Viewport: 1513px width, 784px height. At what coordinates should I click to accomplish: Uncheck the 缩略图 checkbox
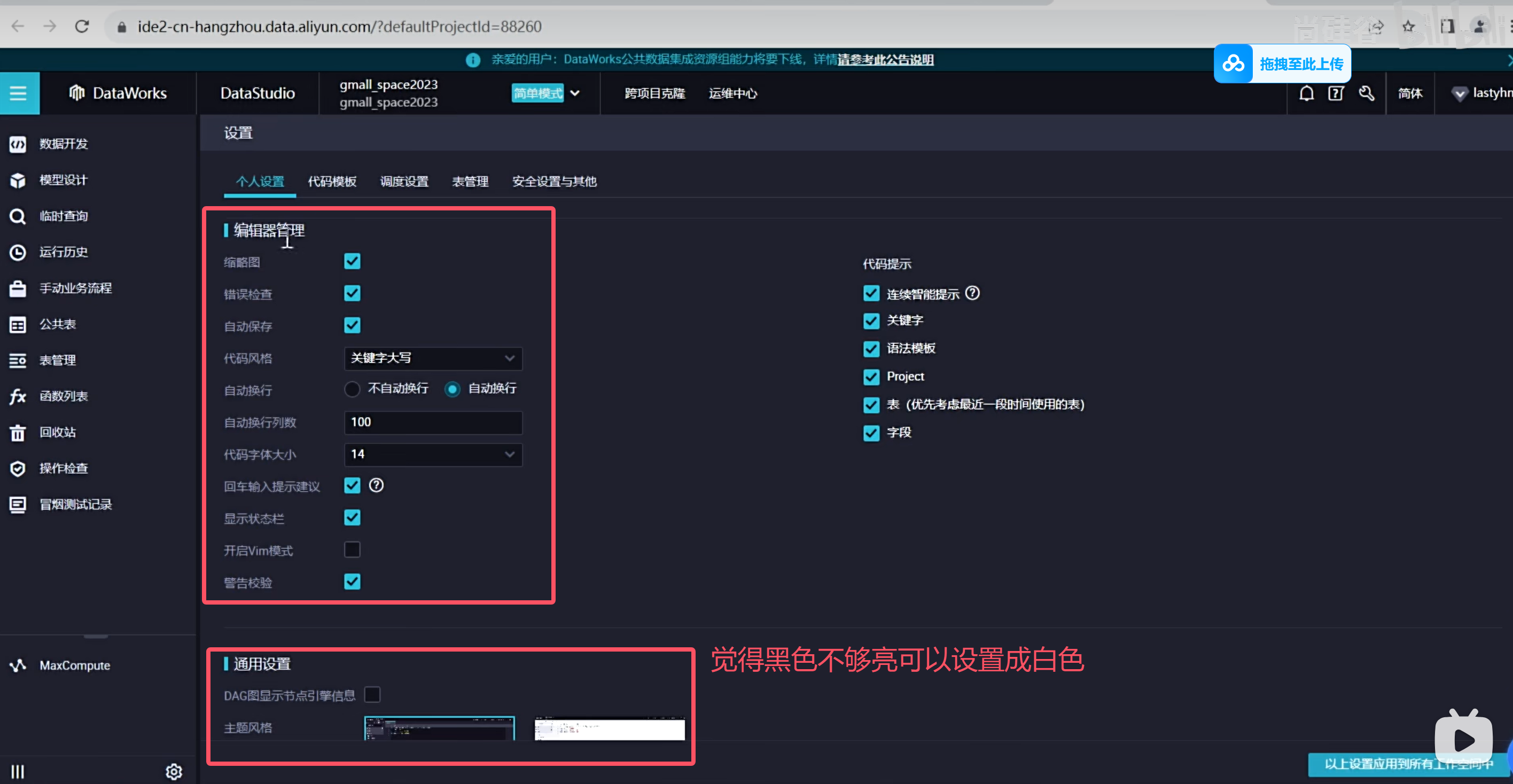click(352, 261)
